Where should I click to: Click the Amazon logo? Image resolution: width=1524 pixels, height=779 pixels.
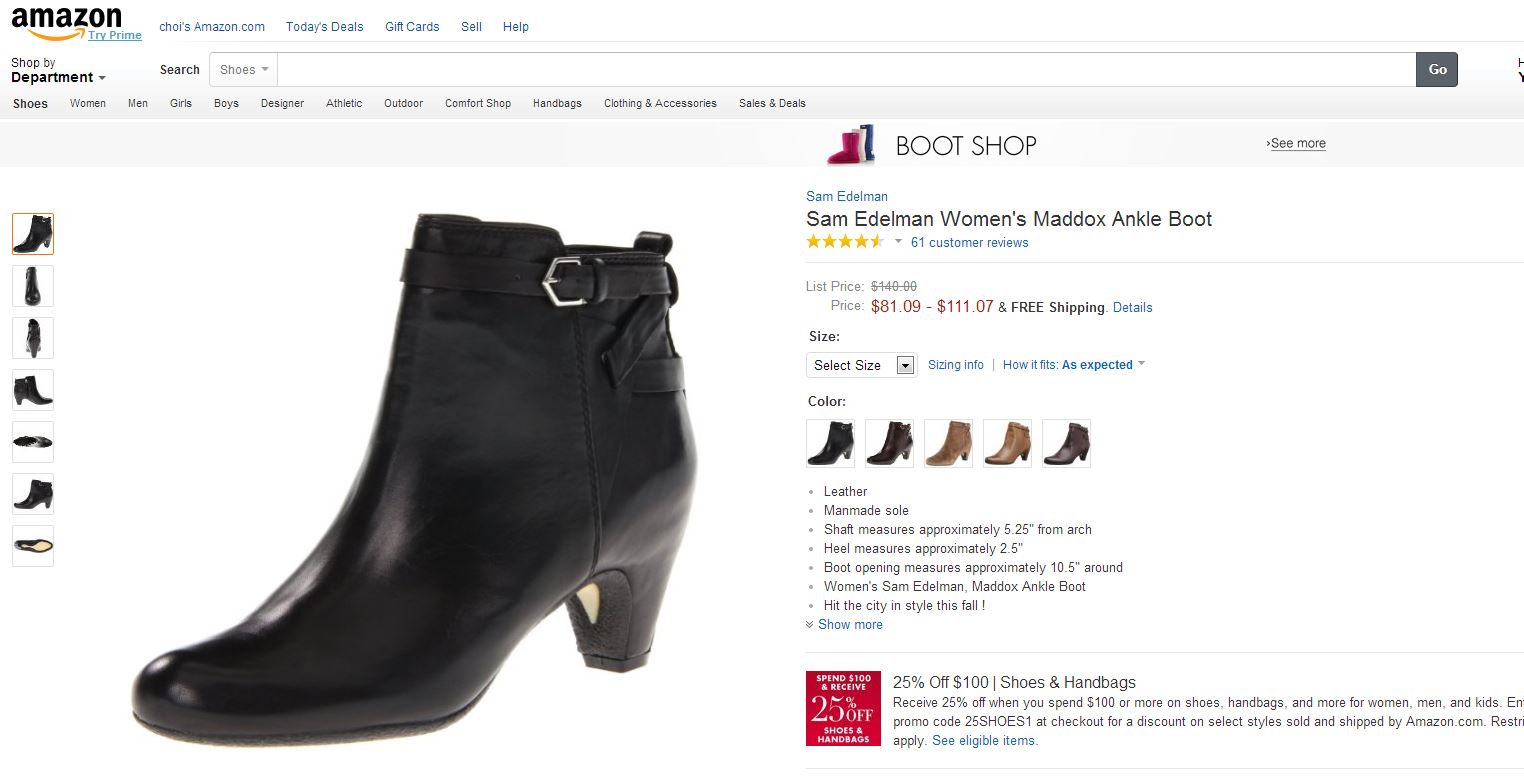pyautogui.click(x=66, y=22)
